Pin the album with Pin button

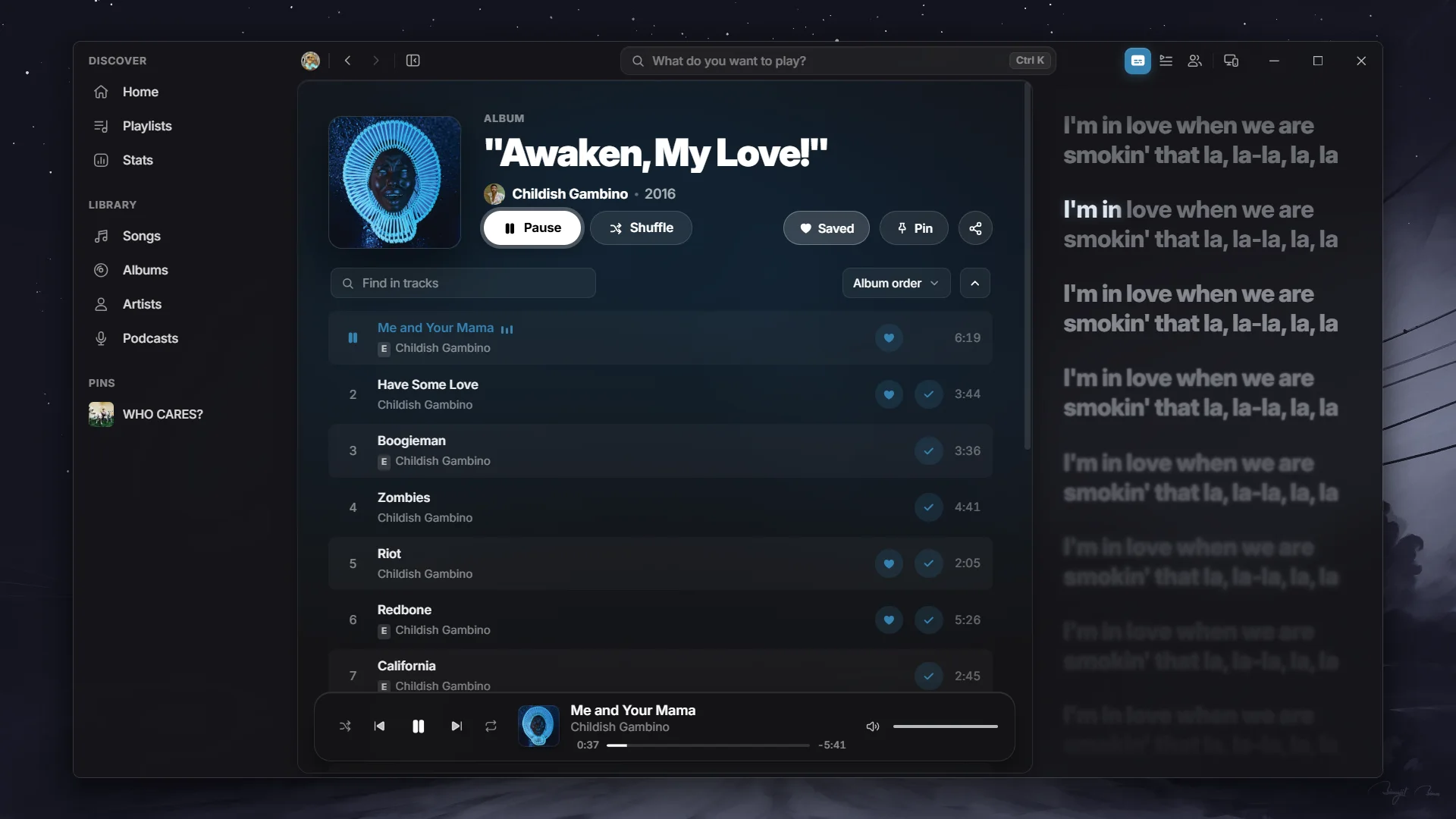pyautogui.click(x=914, y=228)
